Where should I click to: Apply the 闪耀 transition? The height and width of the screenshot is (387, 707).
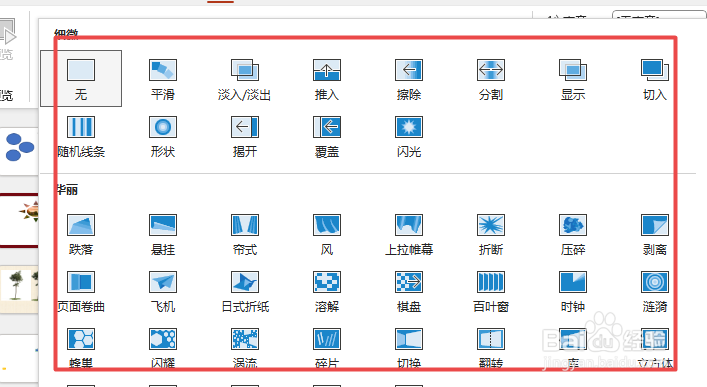pos(163,348)
